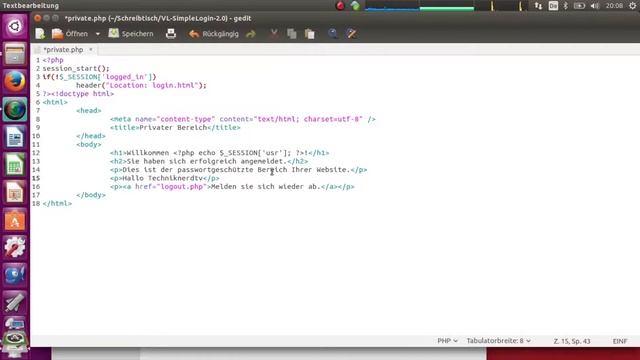640x360 pixels.
Task: Click the opening <head> tag line
Action: pos(89,111)
